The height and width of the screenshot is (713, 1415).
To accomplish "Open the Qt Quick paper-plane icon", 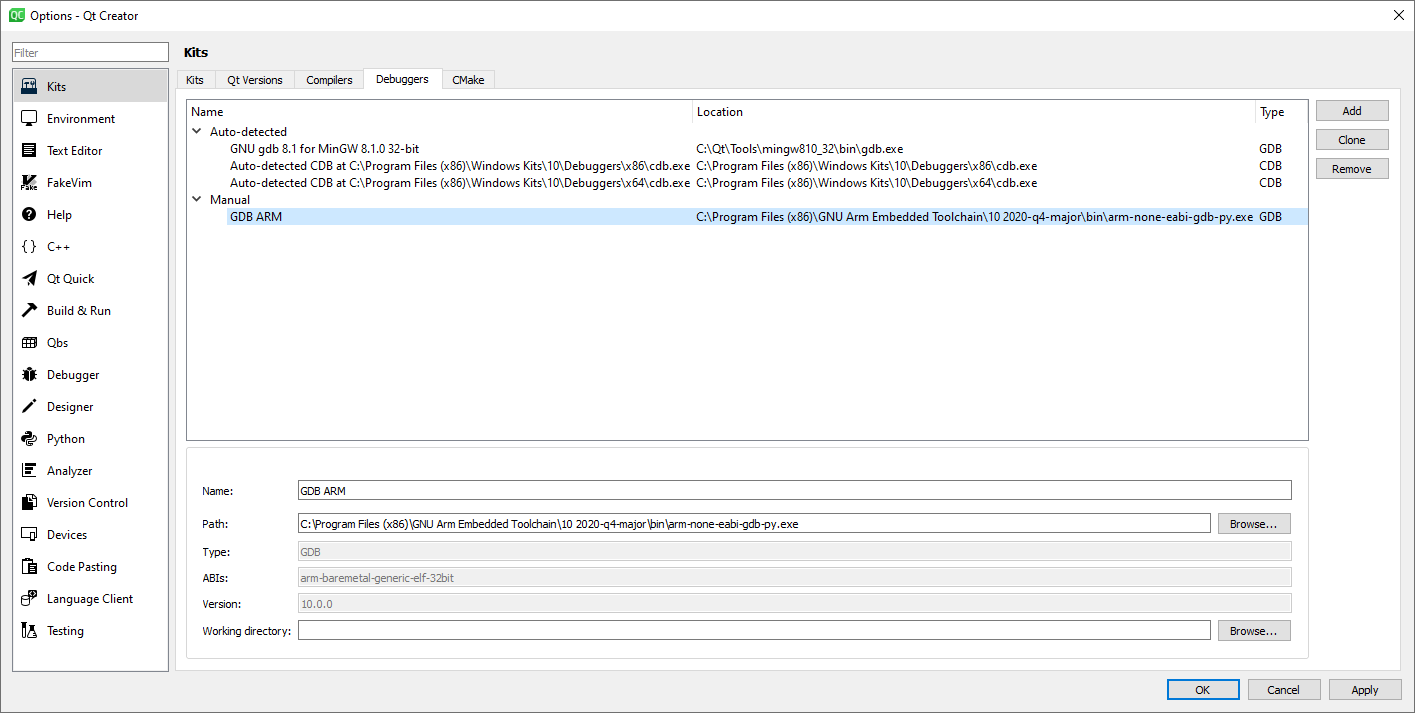I will pyautogui.click(x=29, y=279).
